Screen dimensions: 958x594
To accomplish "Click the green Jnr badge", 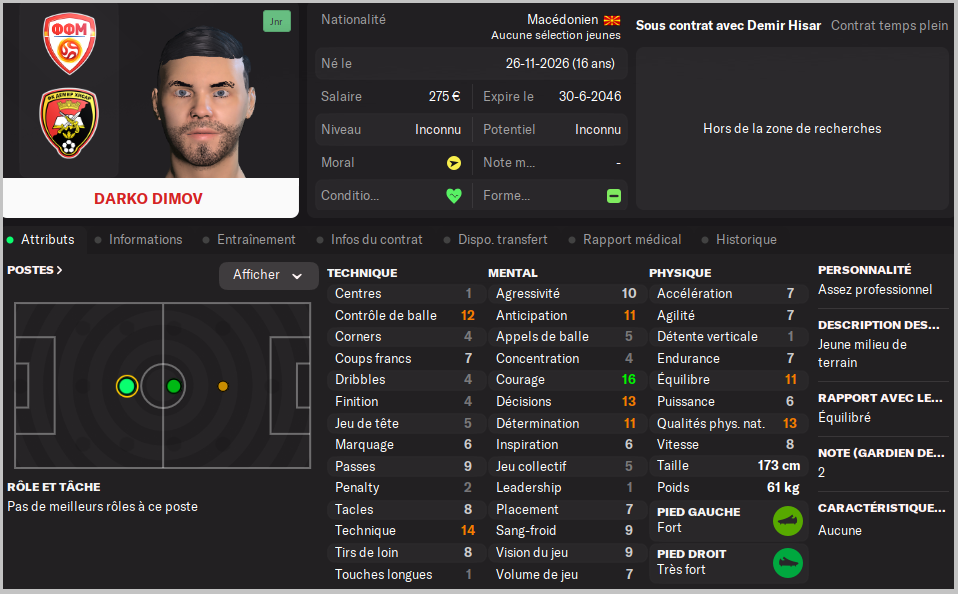I will point(277,21).
